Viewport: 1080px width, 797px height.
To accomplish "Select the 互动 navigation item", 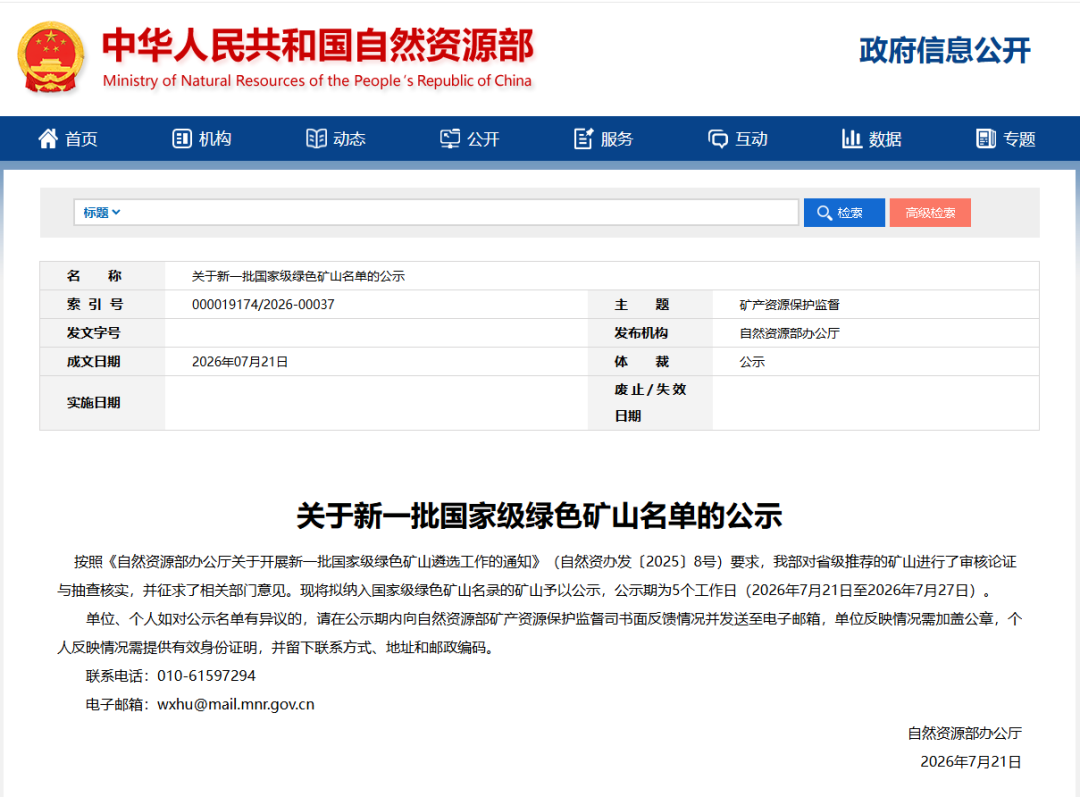I will [x=737, y=138].
